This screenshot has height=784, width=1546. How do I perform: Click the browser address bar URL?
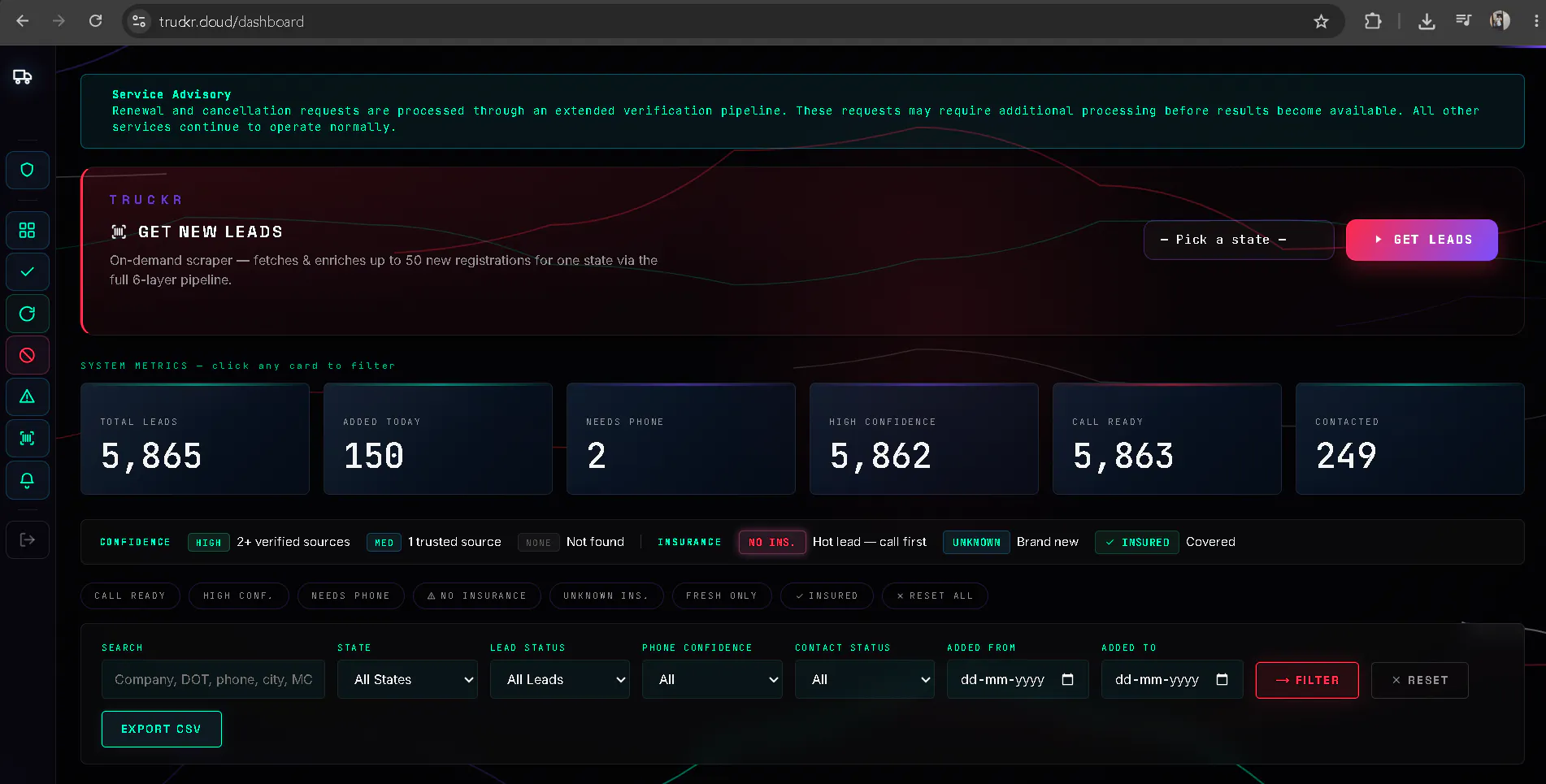point(232,22)
